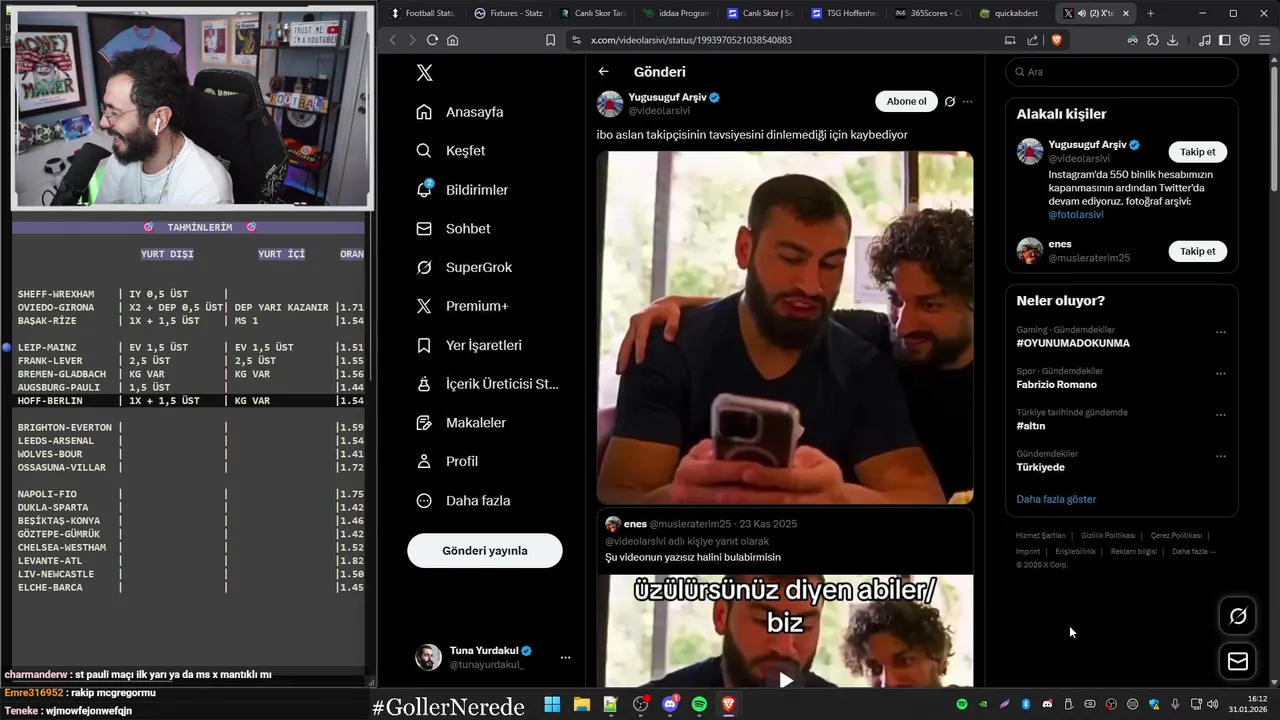The image size is (1280, 720).
Task: Open SuperGrok from the sidebar
Action: click(x=464, y=268)
